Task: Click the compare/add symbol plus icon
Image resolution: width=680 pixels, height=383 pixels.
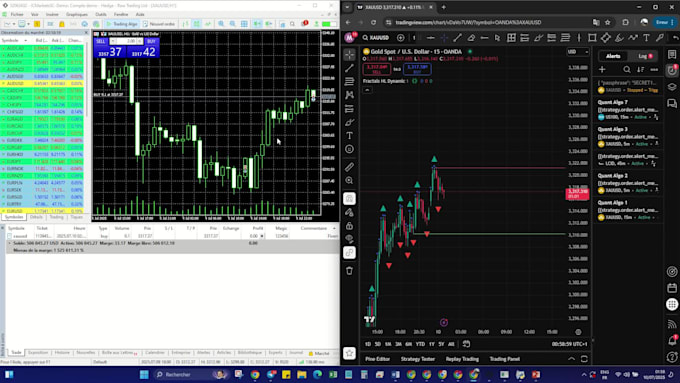Action: click(401, 38)
